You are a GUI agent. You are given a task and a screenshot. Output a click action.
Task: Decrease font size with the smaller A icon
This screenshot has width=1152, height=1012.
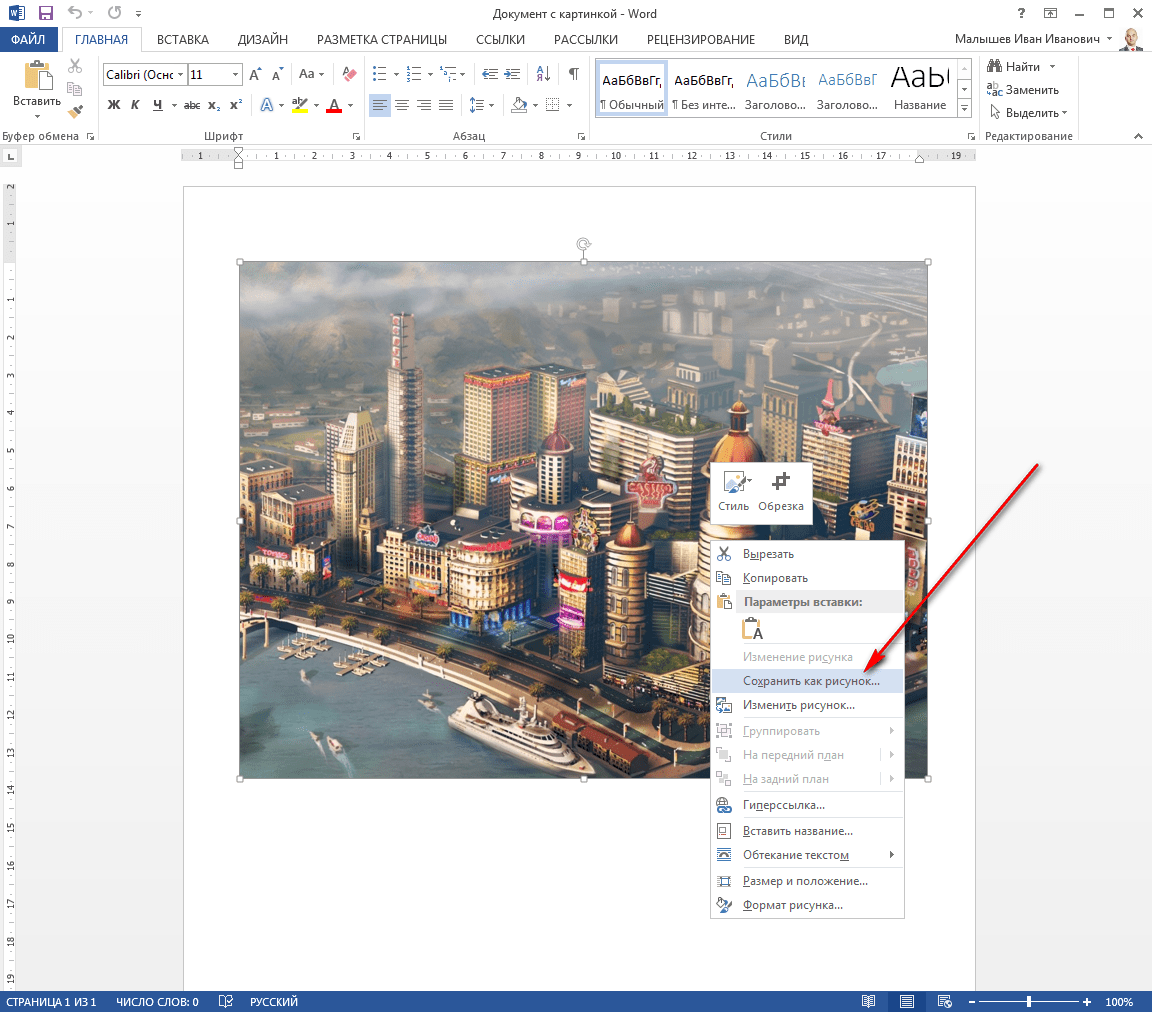277,74
